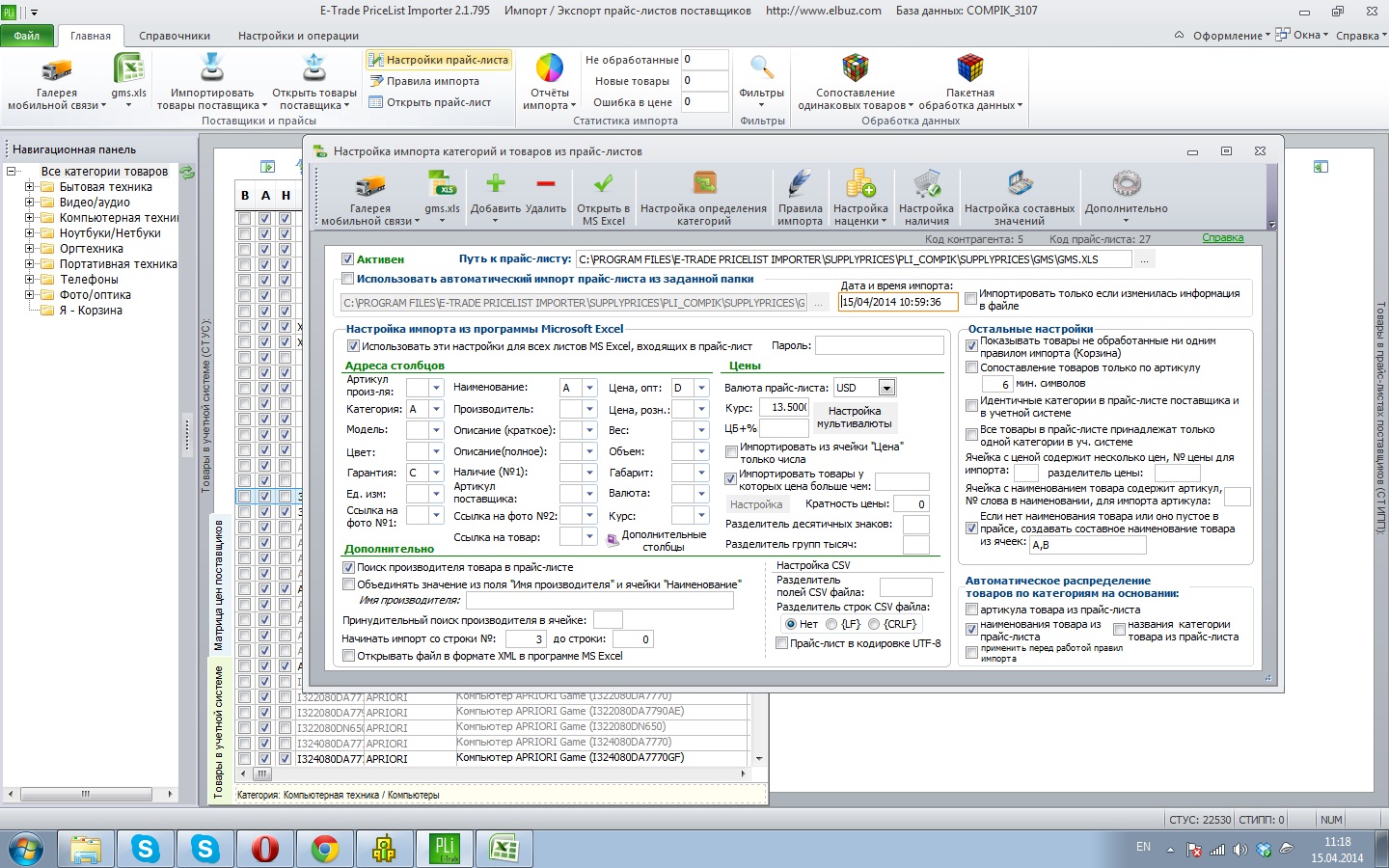This screenshot has width=1389, height=868.
Task: Open markup settings coins icon
Action: 860,184
